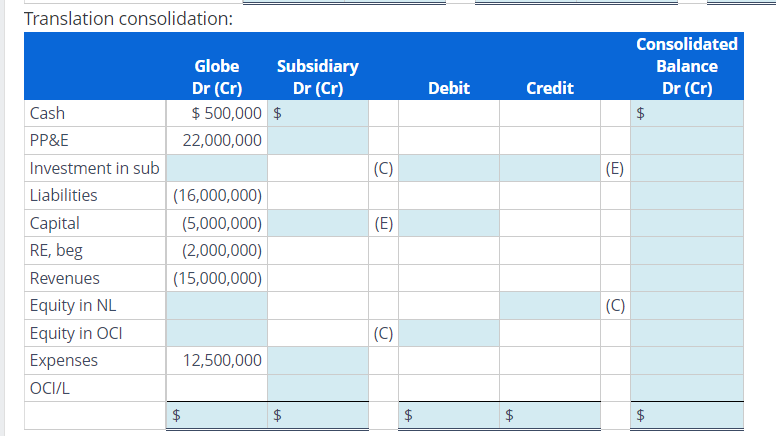Select Investment in sub Debit field

[x=449, y=168]
